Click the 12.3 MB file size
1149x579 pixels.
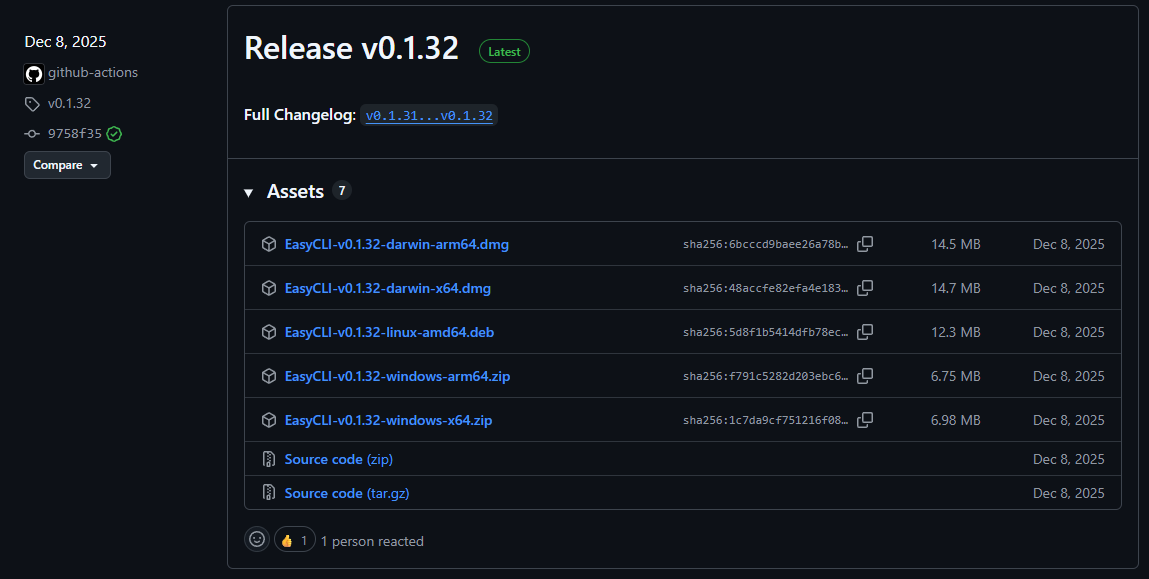click(956, 332)
